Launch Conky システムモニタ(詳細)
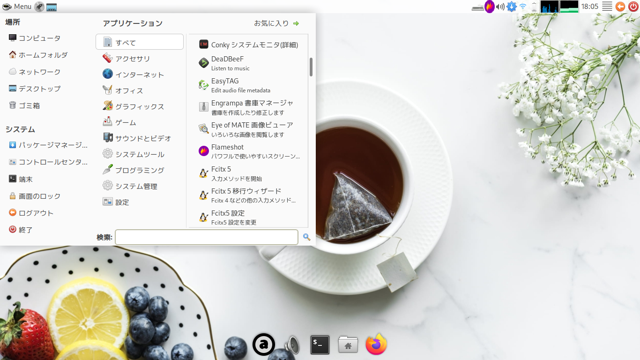The height and width of the screenshot is (360, 640). [x=249, y=44]
